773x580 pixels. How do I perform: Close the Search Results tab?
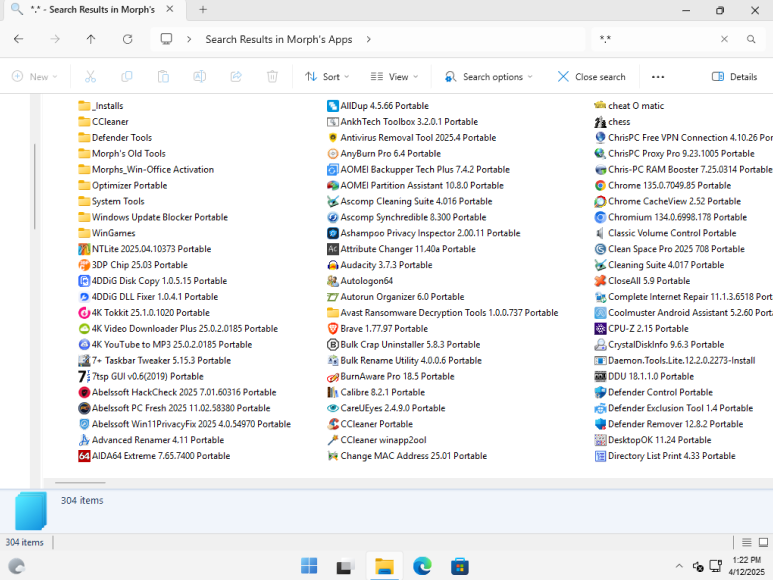tap(170, 9)
